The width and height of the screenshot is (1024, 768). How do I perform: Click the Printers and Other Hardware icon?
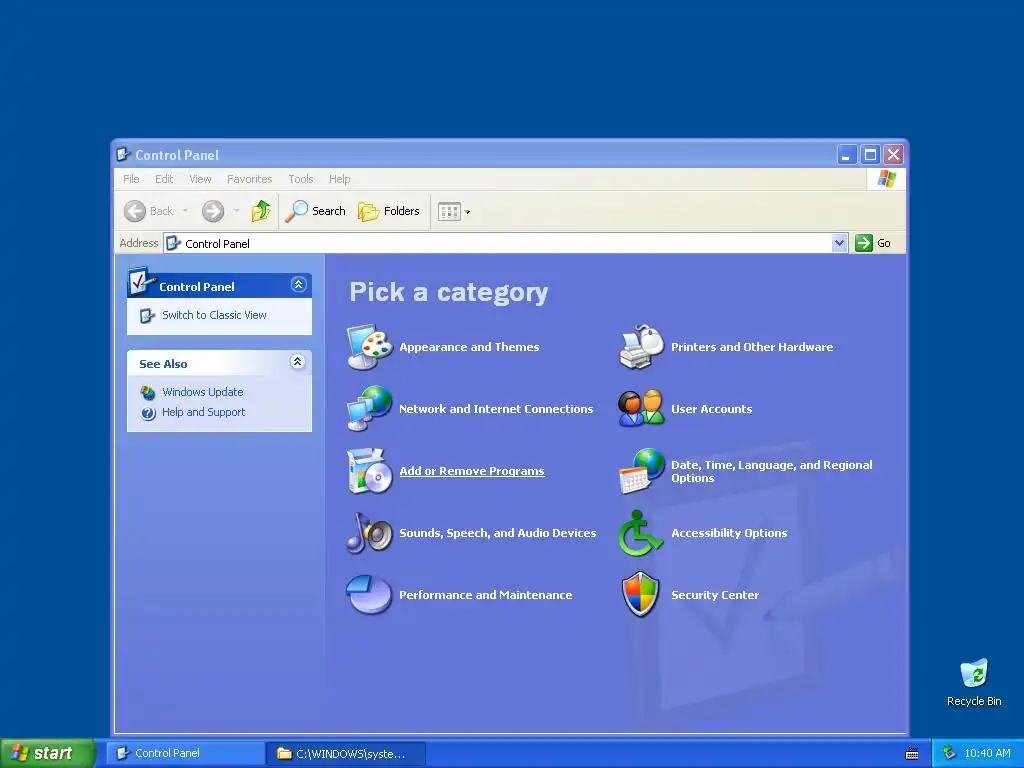641,347
